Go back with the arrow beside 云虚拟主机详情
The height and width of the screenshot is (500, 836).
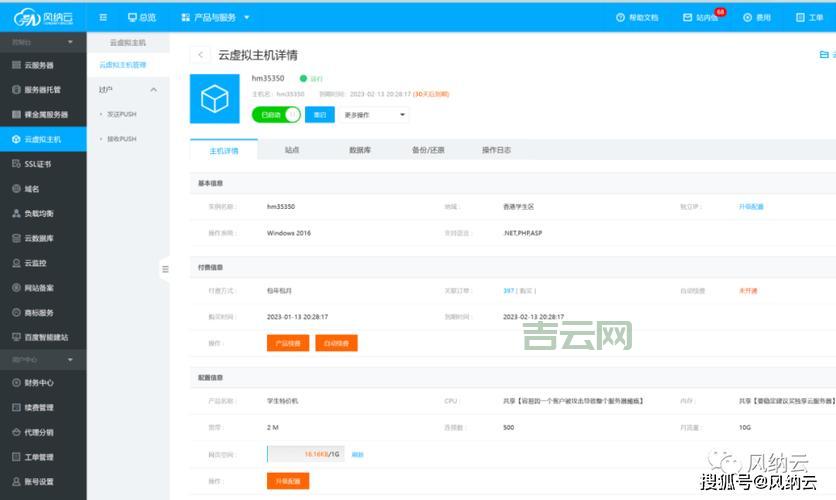coord(200,54)
